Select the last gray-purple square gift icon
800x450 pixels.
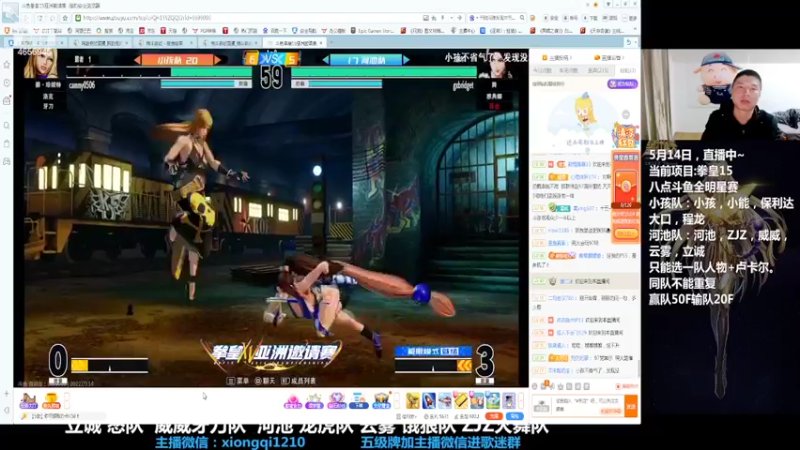pyautogui.click(x=509, y=401)
